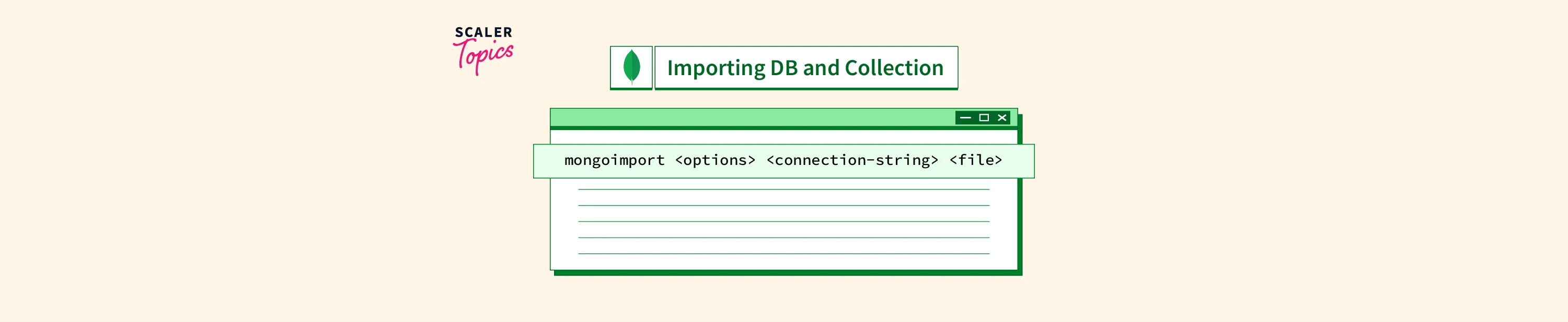Click the "mongoimport" command word
The height and width of the screenshot is (322, 1568).
coord(614,160)
